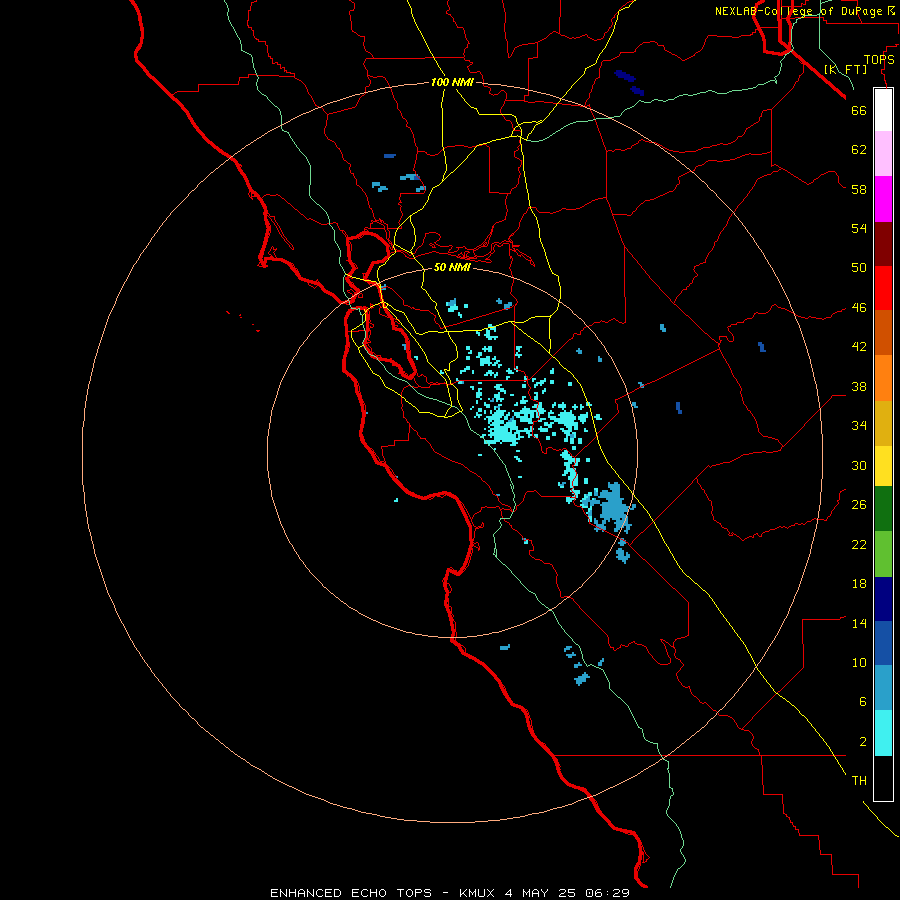Click legend value "14"

(859, 623)
